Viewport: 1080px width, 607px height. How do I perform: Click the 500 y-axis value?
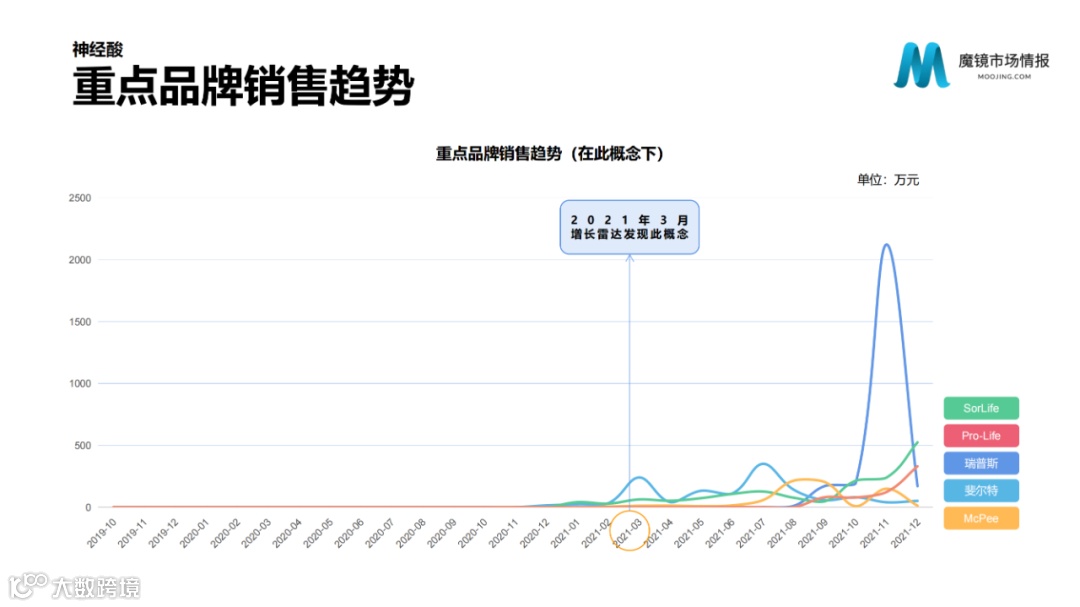[83, 445]
